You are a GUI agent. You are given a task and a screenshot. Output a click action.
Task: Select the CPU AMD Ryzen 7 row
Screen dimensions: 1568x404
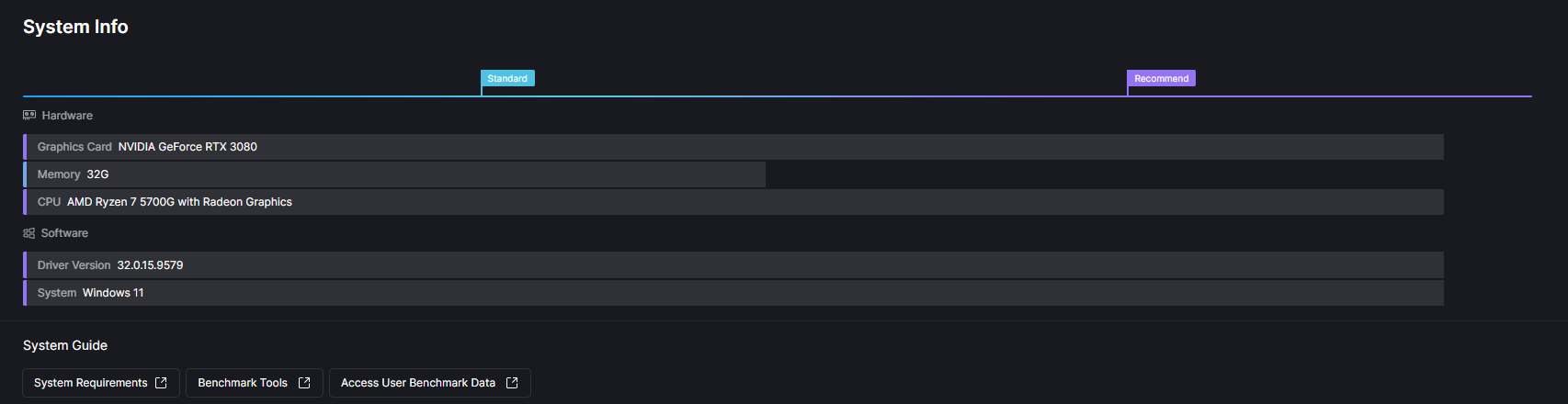pos(733,202)
